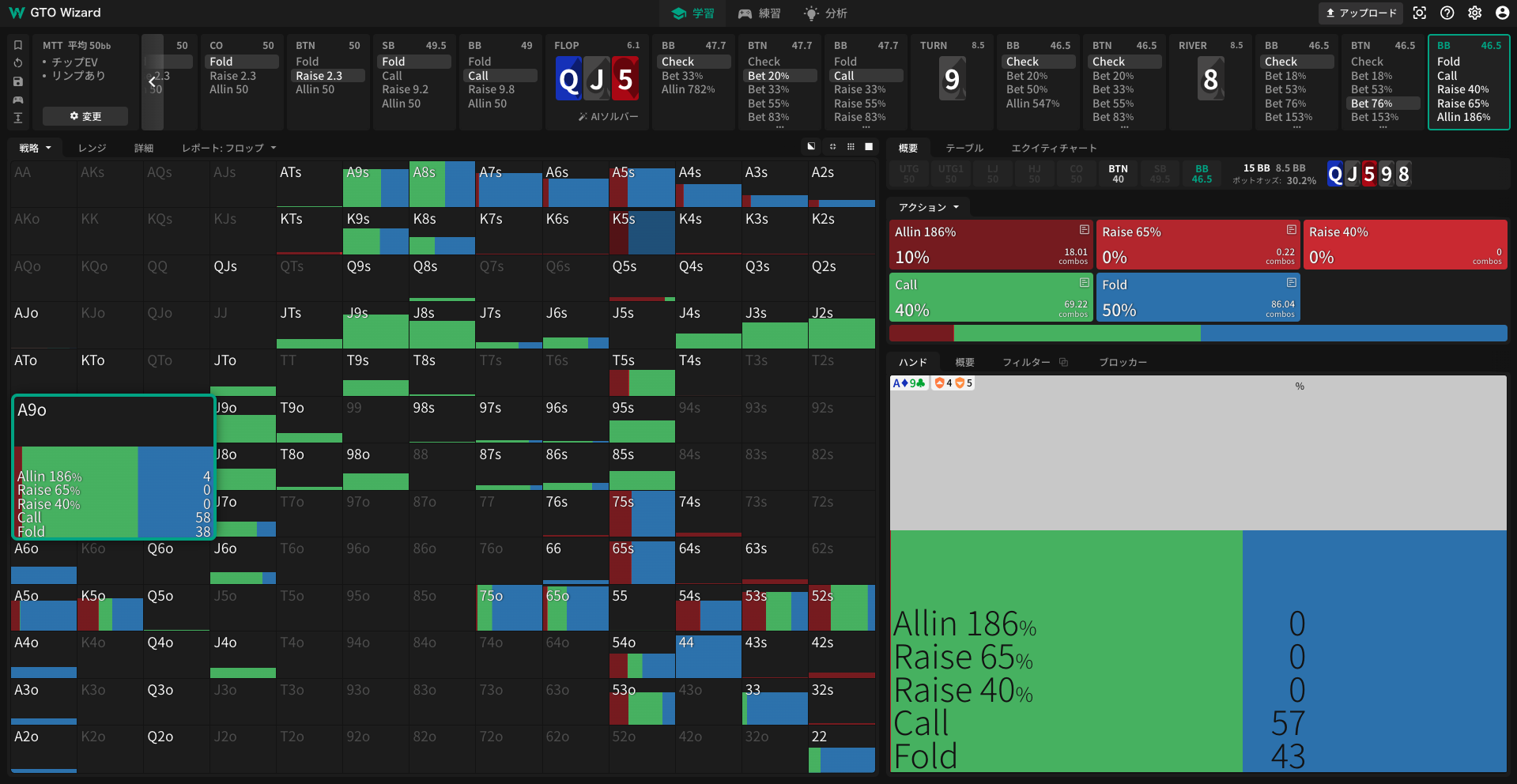Click the 変更 settings button
The image size is (1517, 784).
coord(85,116)
